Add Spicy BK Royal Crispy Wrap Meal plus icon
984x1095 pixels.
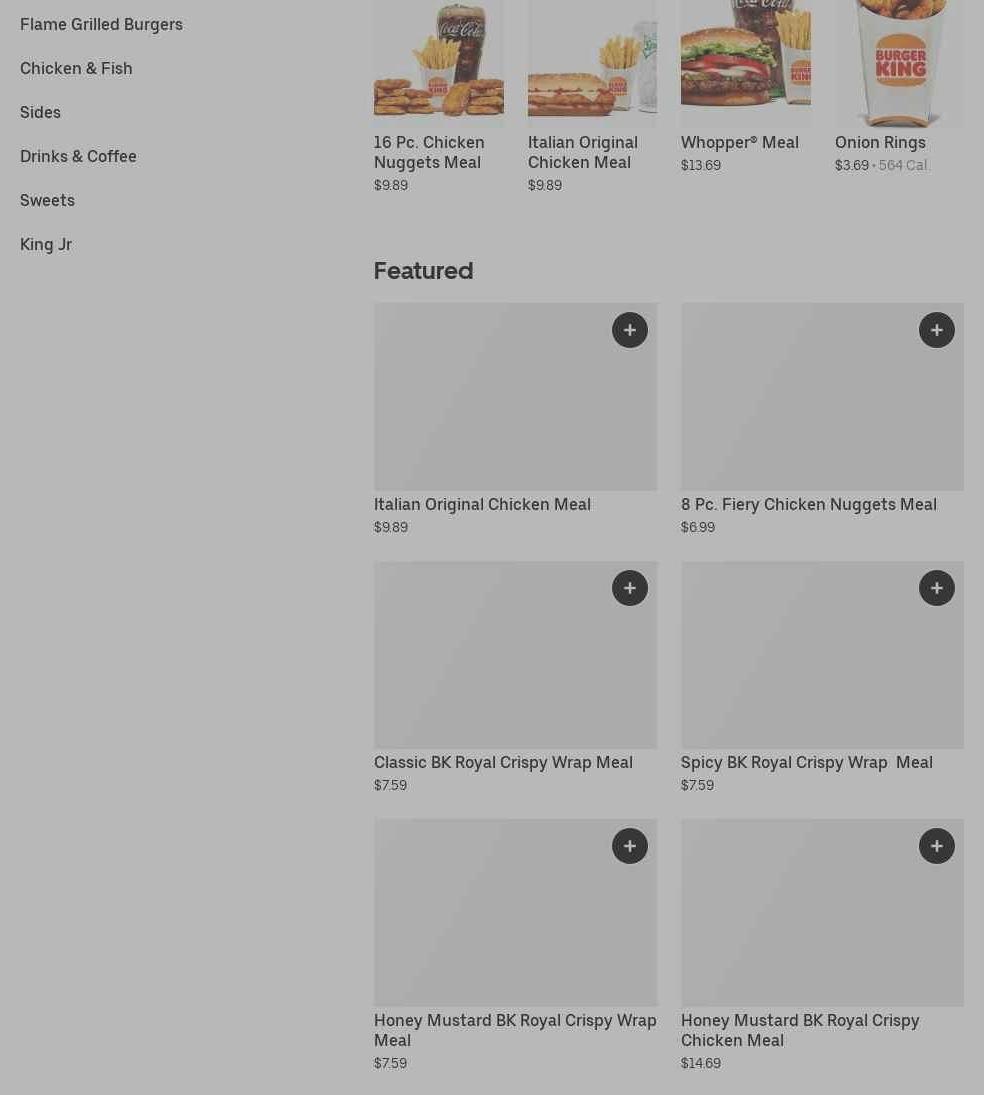coord(937,588)
